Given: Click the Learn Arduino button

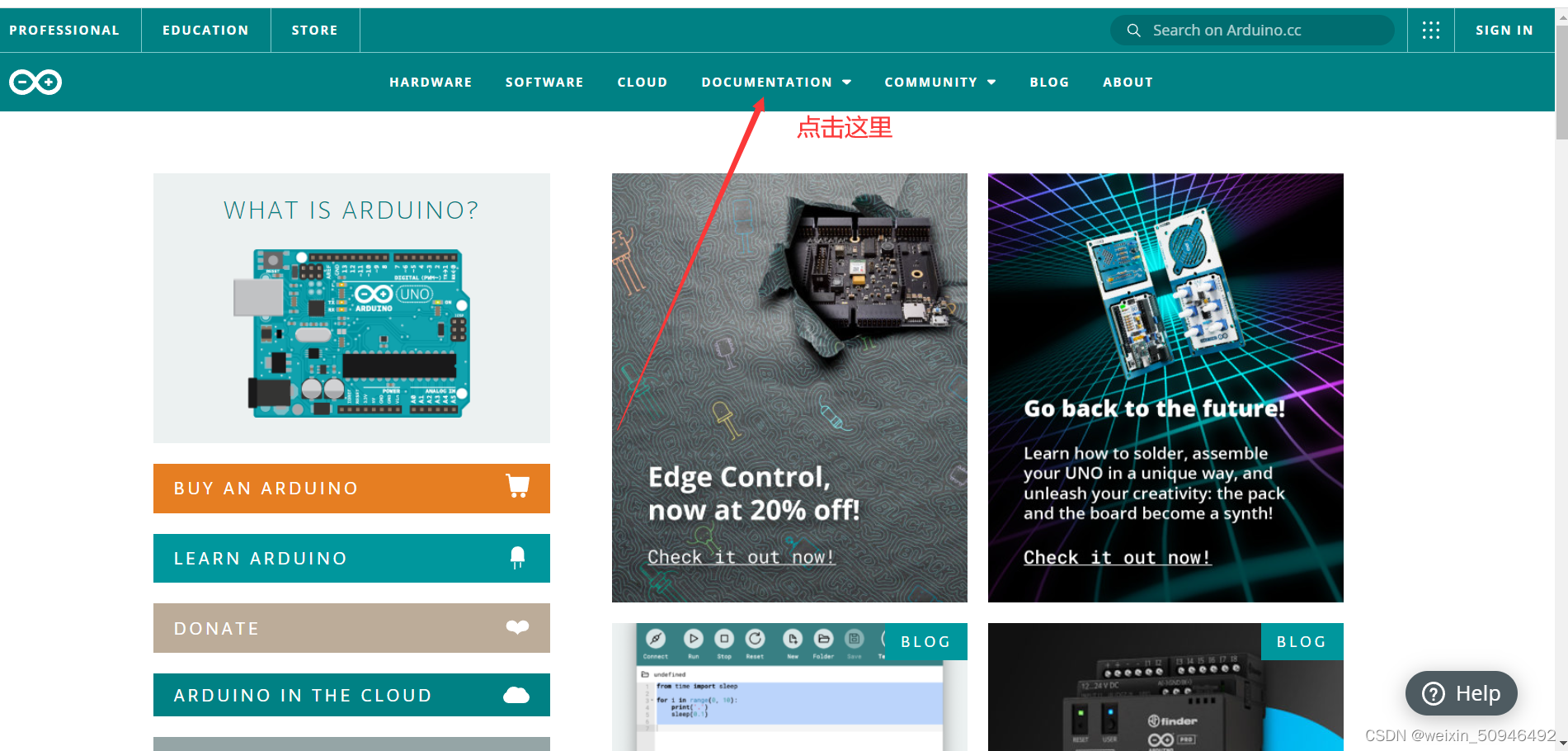Looking at the screenshot, I should [x=351, y=559].
